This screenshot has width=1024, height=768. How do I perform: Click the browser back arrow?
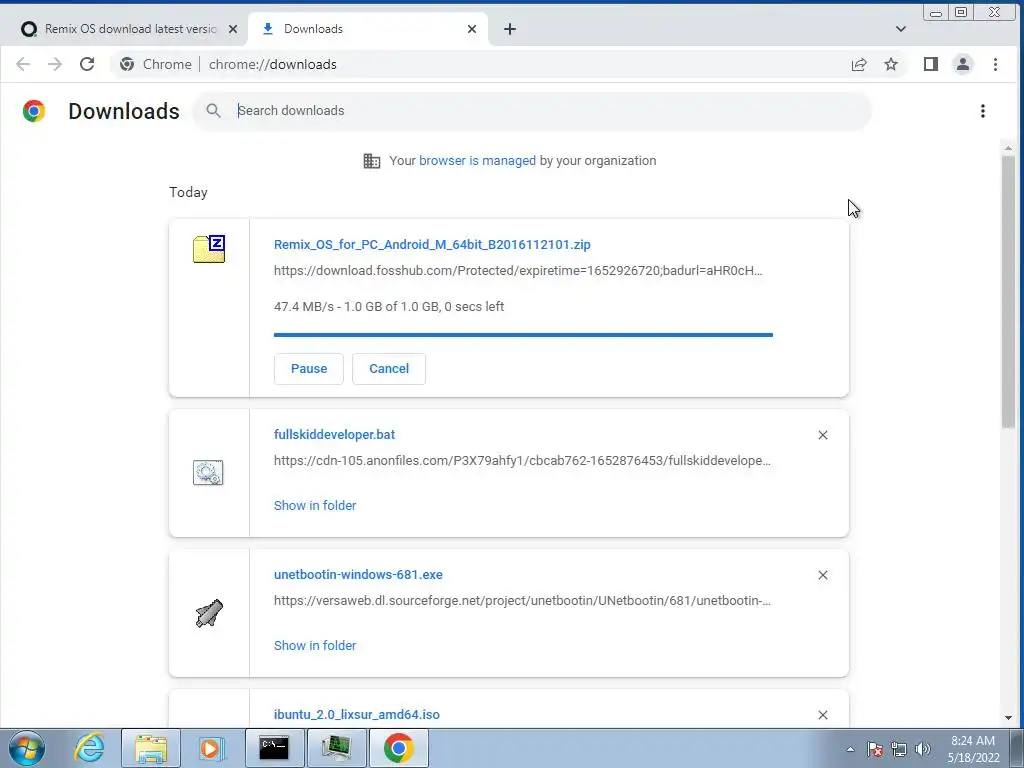tap(23, 64)
